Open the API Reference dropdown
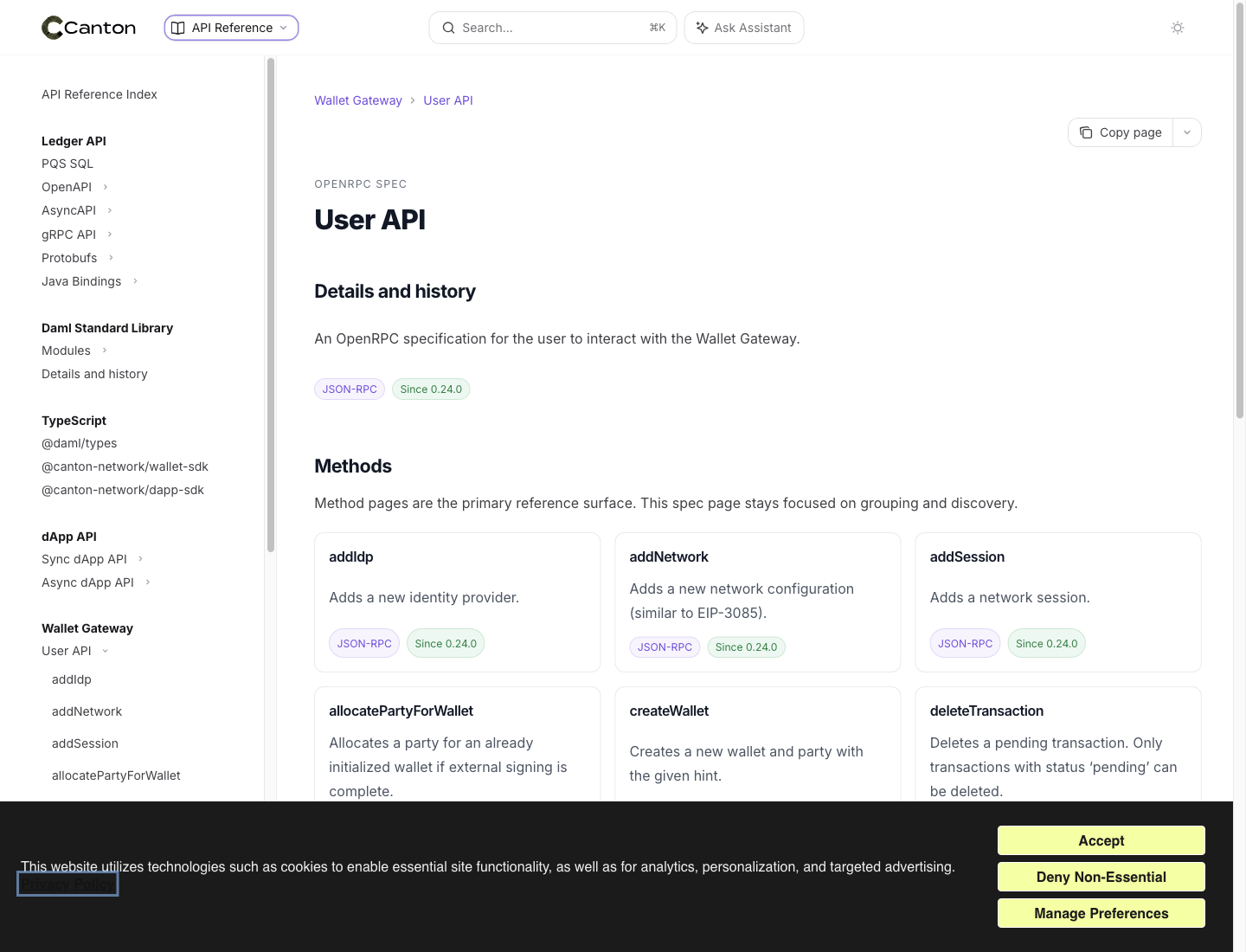1246x952 pixels. 231,28
